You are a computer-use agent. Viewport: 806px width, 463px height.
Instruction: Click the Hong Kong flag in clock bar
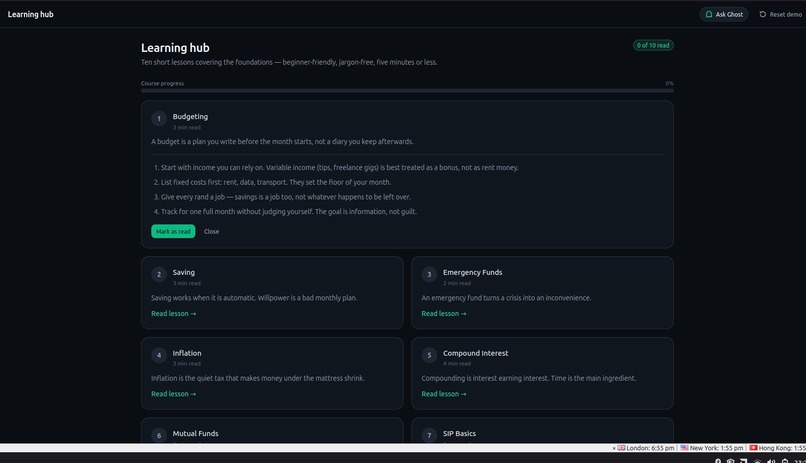tap(753, 448)
